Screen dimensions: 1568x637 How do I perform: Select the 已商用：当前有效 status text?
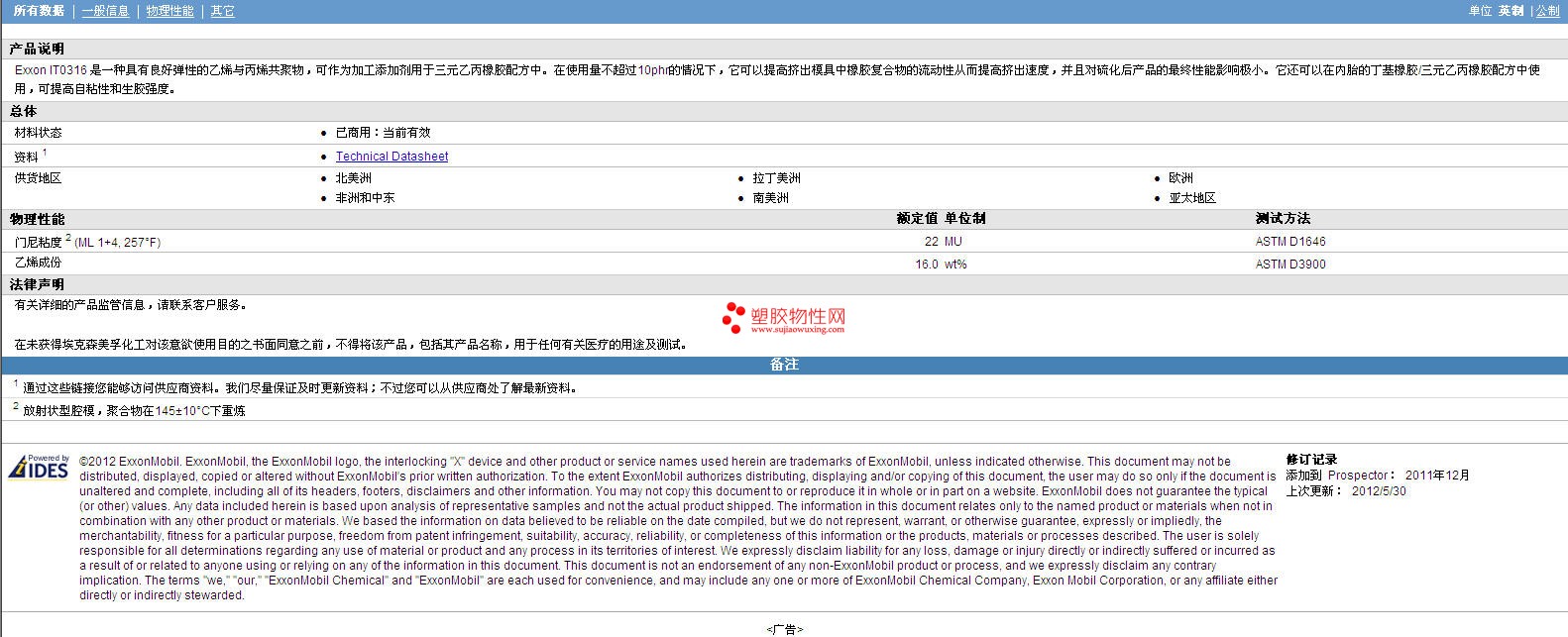click(383, 133)
